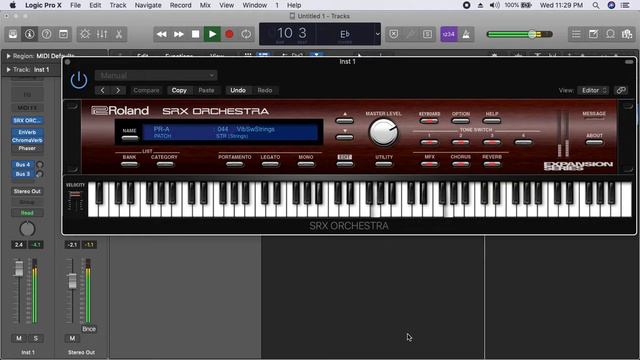
Task: Open the CATEGORY list button
Action: pos(164,164)
